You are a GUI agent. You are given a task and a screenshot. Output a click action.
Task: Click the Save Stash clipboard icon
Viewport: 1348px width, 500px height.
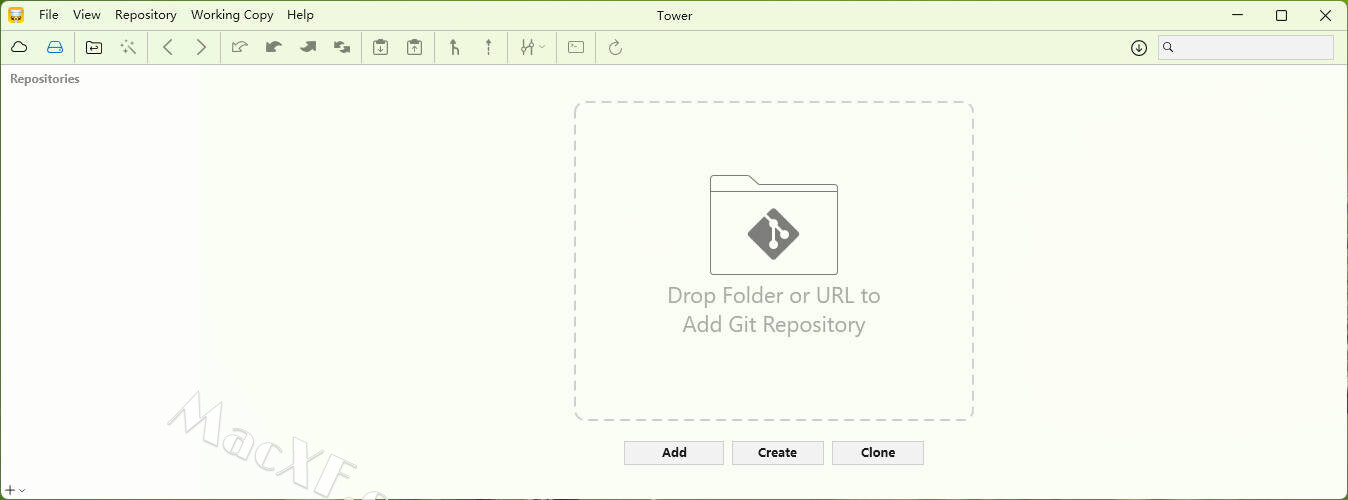pos(380,47)
